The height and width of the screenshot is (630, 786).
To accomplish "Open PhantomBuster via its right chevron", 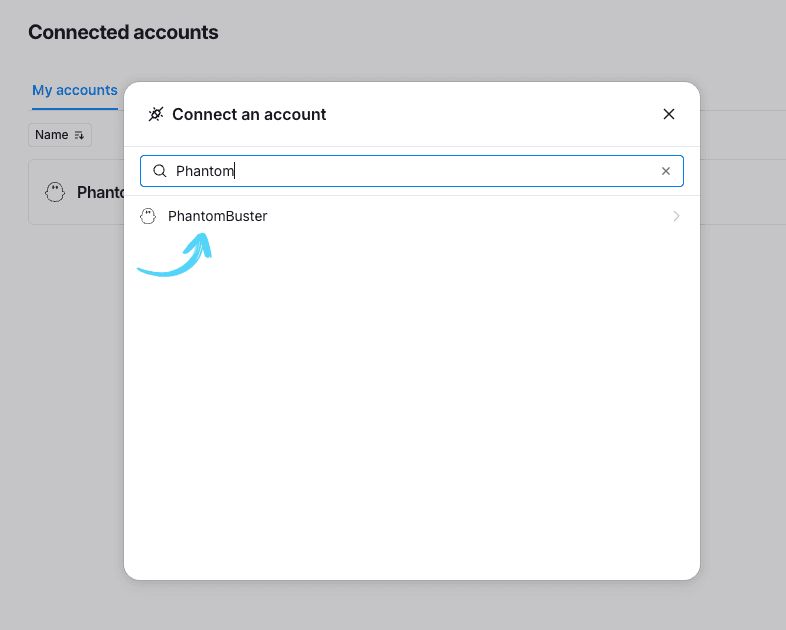I will click(676, 216).
